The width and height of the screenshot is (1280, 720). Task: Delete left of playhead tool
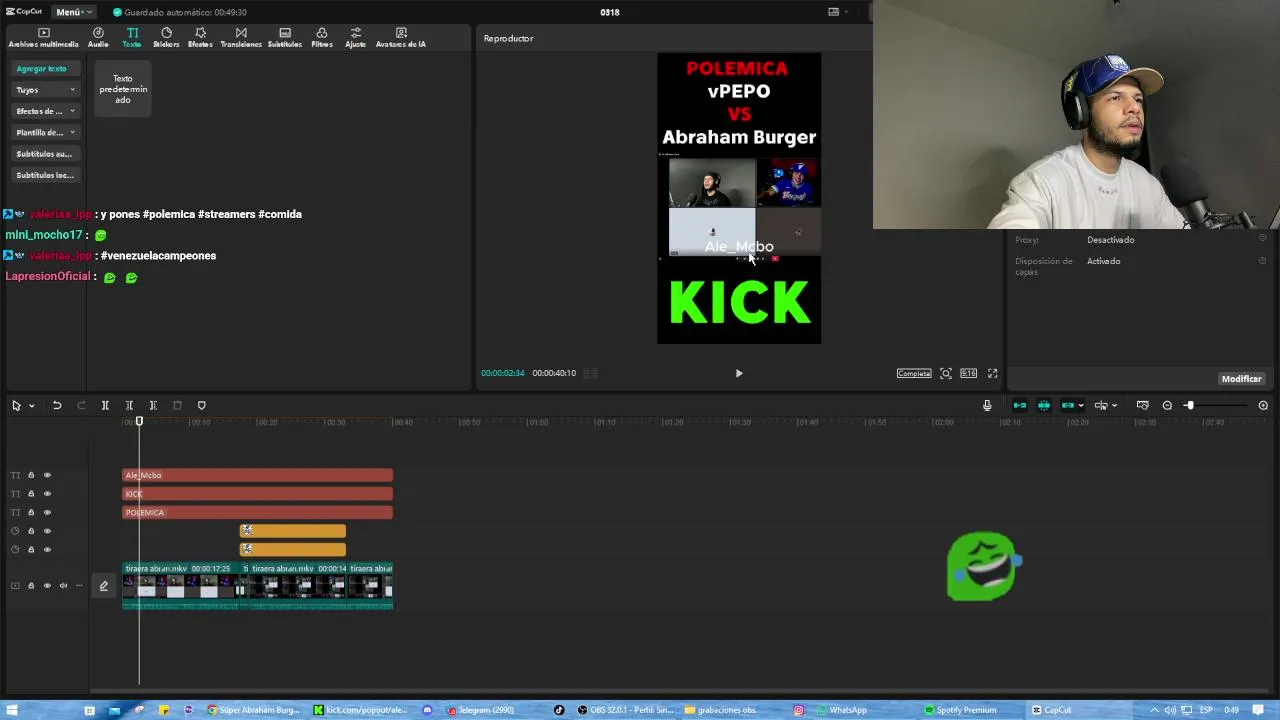click(129, 405)
